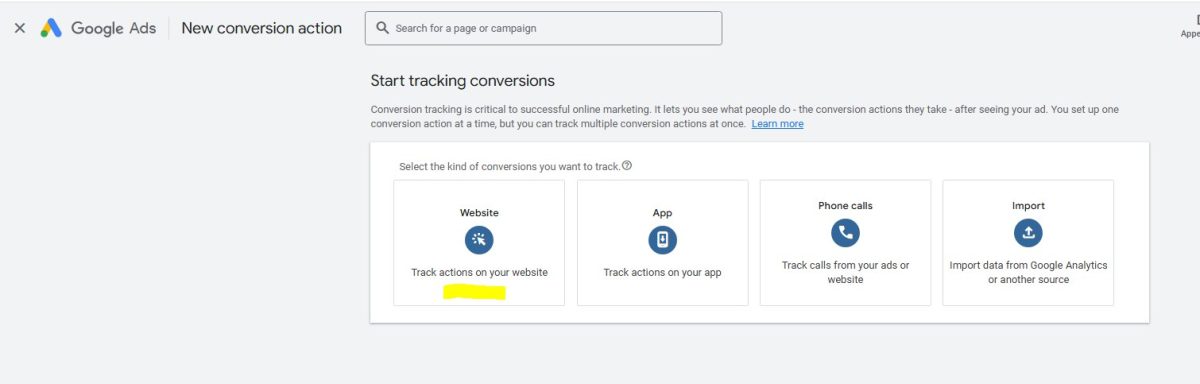Screen dimensions: 1200x384
Task: Open the partially visible Appearance icon at top right
Action: click(1192, 25)
